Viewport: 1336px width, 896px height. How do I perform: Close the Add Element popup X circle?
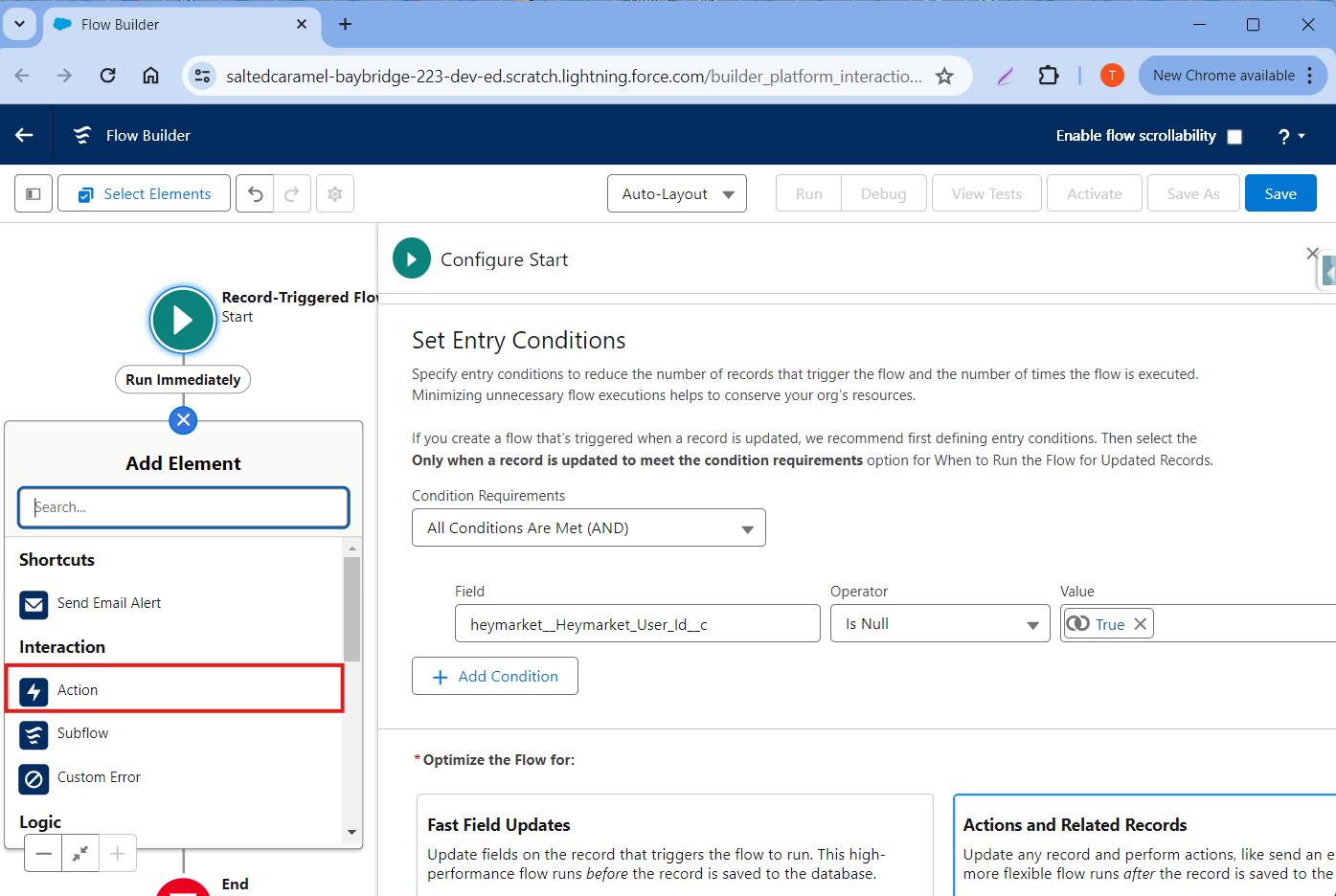click(x=183, y=419)
